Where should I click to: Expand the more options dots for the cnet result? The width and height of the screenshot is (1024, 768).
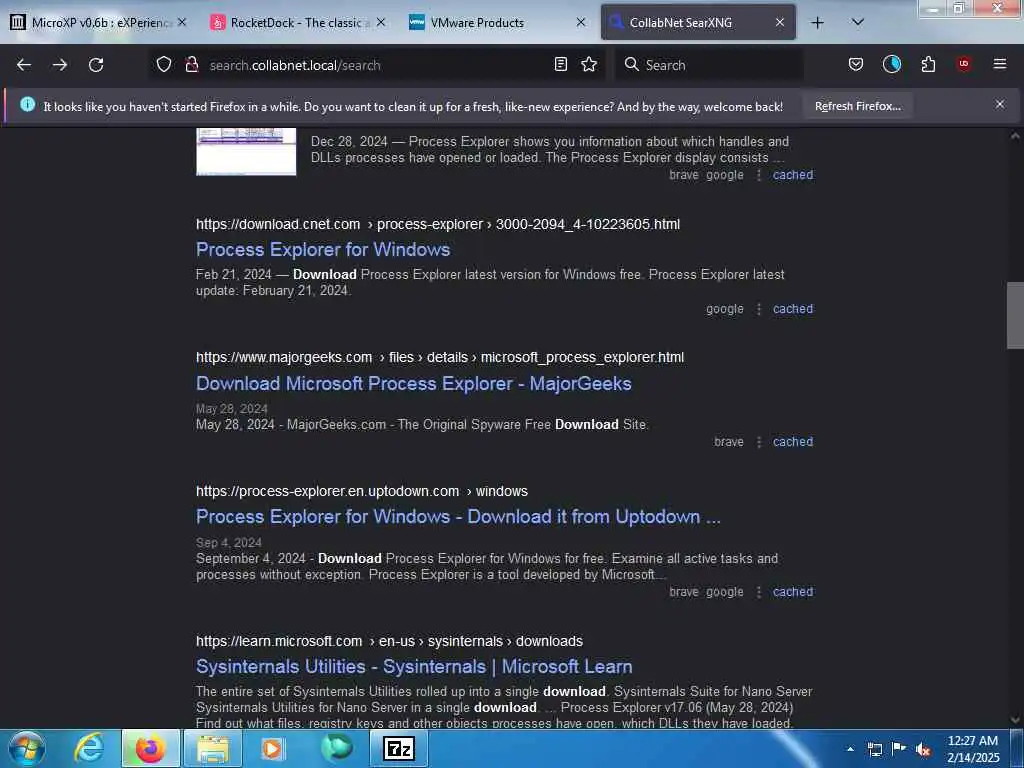click(x=758, y=309)
